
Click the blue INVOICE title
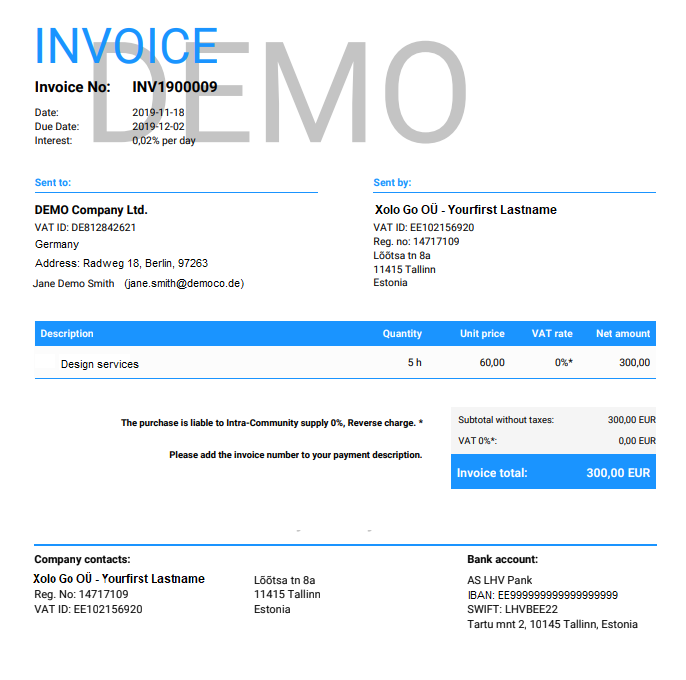126,46
